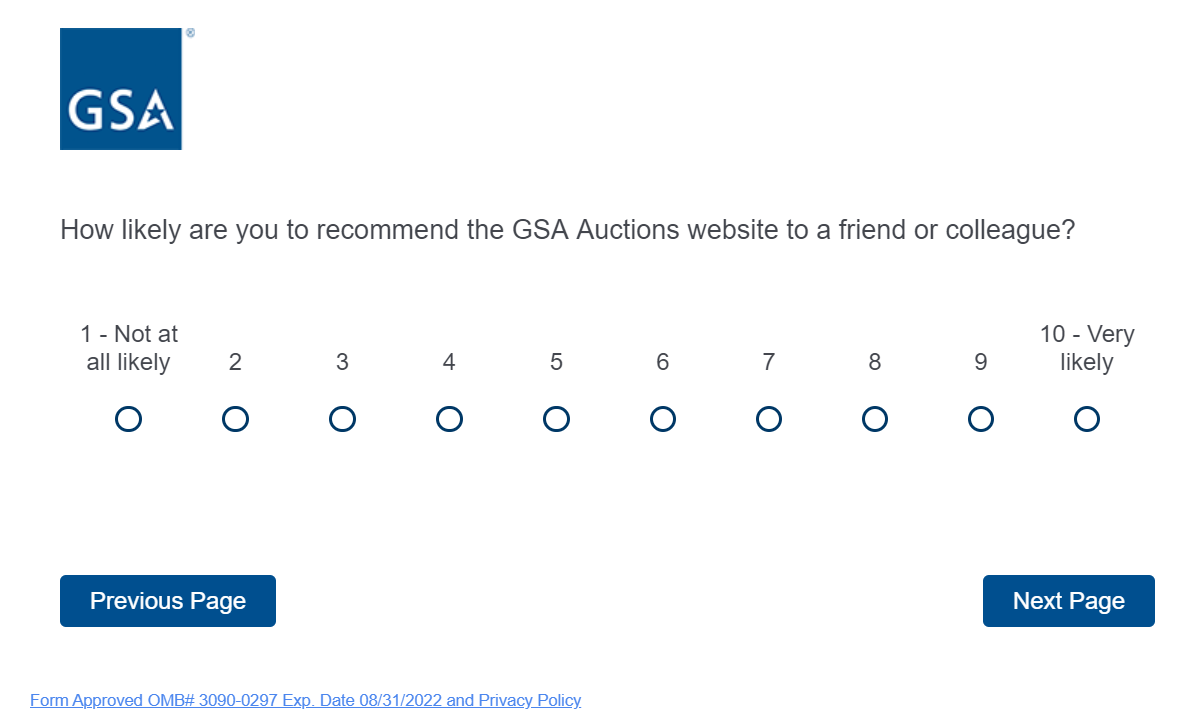Viewport: 1192px width, 723px height.
Task: Go back with the Previous Page button
Action: [168, 601]
